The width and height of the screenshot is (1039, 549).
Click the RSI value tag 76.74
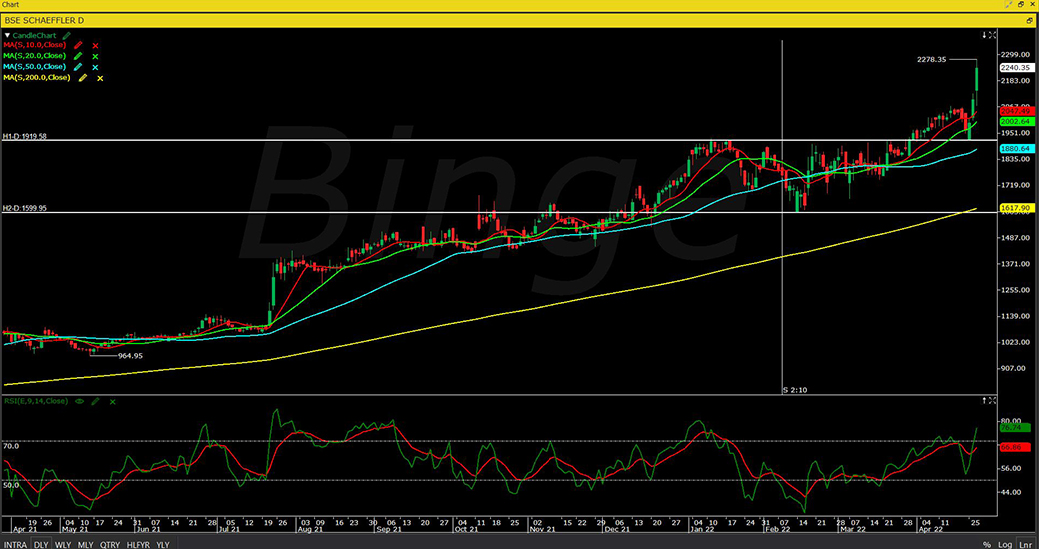click(x=1014, y=428)
